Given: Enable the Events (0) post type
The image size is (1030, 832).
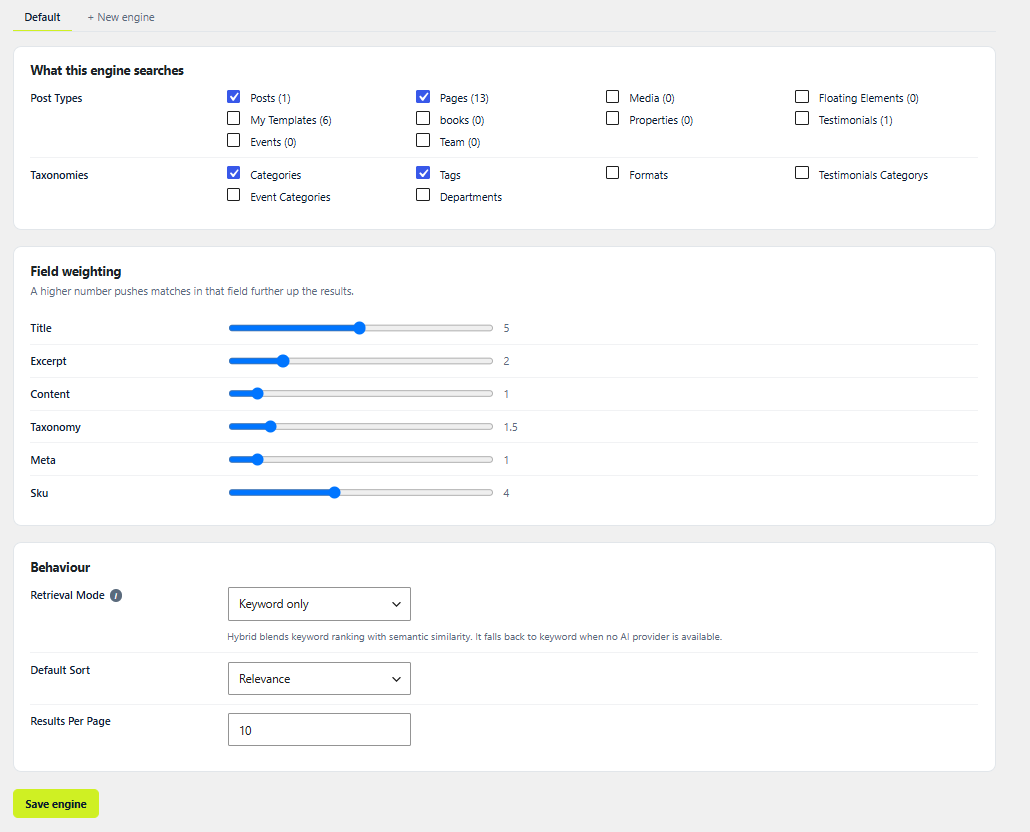Looking at the screenshot, I should (233, 141).
